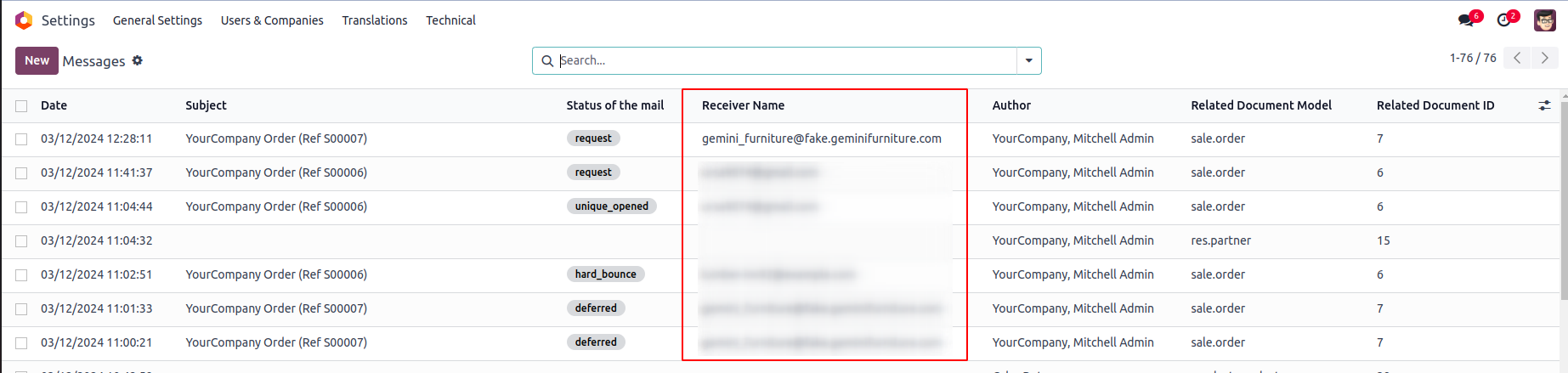The width and height of the screenshot is (1568, 373).
Task: Click the date 03/12/2024 11:04:44
Action: pos(97,206)
